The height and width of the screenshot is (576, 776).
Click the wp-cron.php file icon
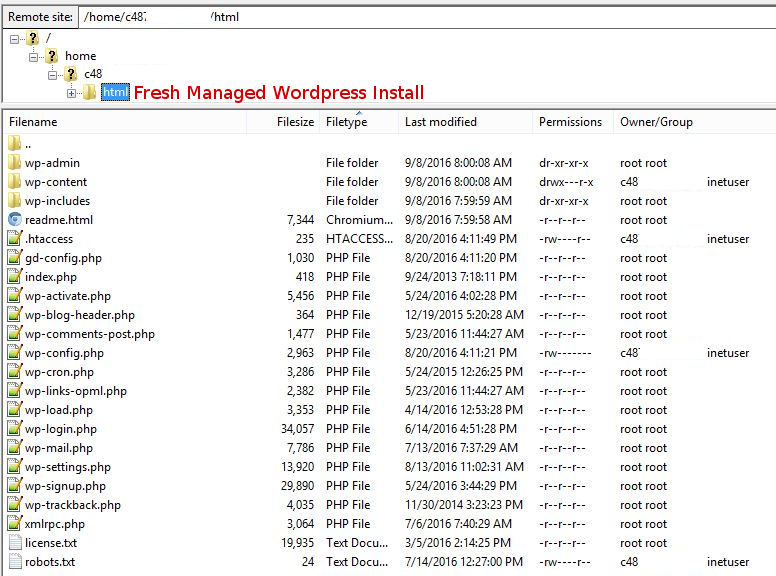[x=15, y=371]
